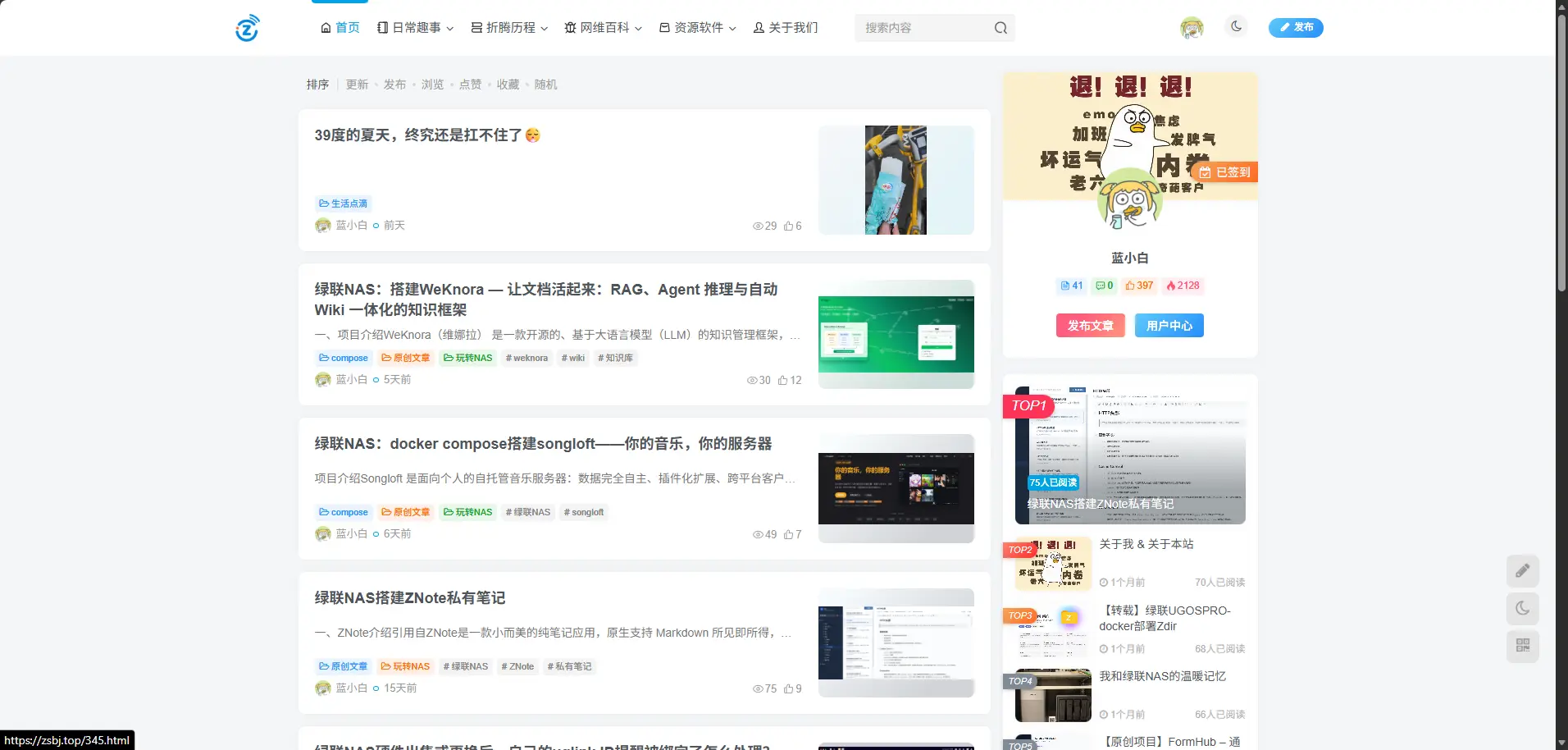Select the #weknora hashtag
The image size is (1568, 750).
526,358
